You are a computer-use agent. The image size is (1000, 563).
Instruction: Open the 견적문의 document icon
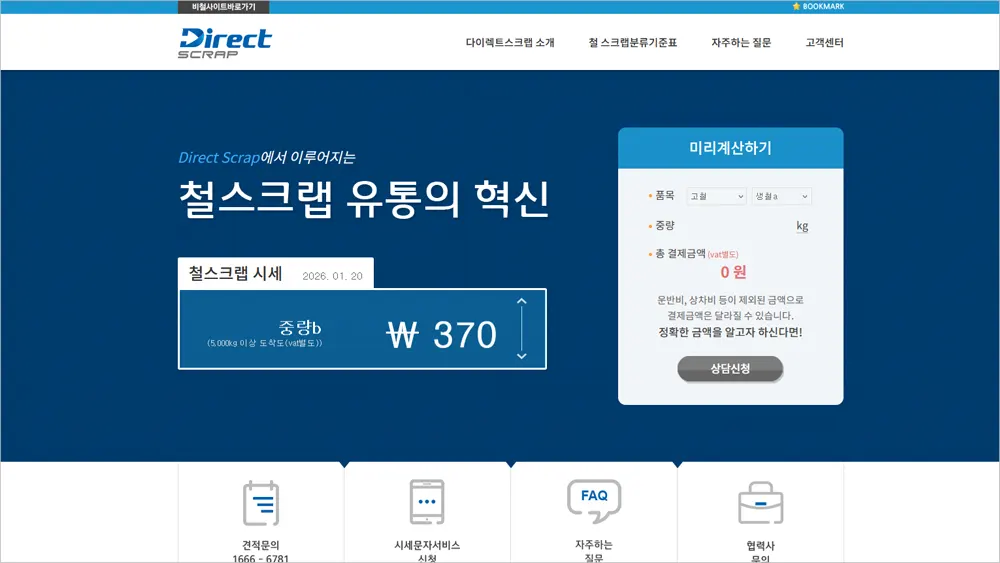[261, 503]
